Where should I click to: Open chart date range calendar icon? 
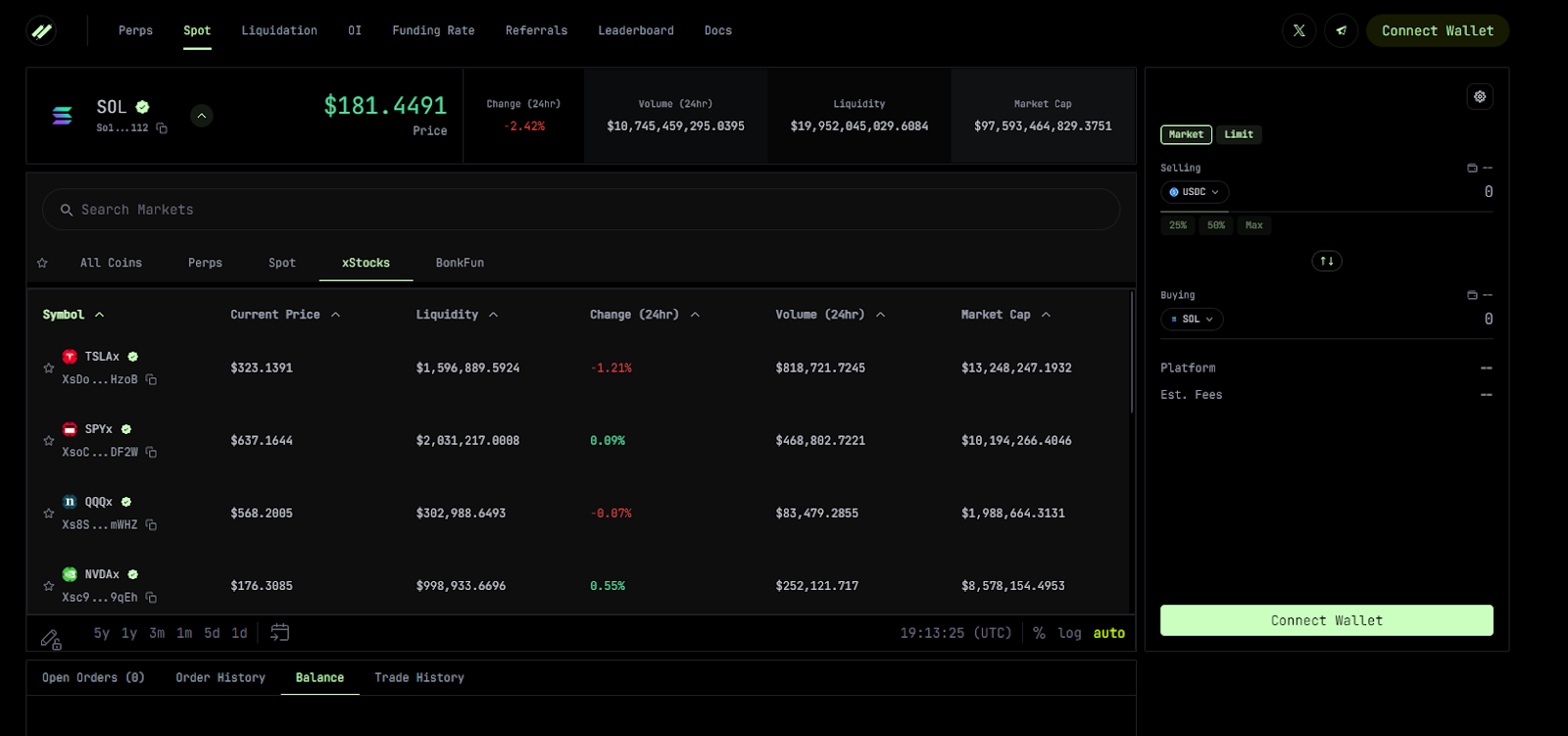(x=279, y=633)
